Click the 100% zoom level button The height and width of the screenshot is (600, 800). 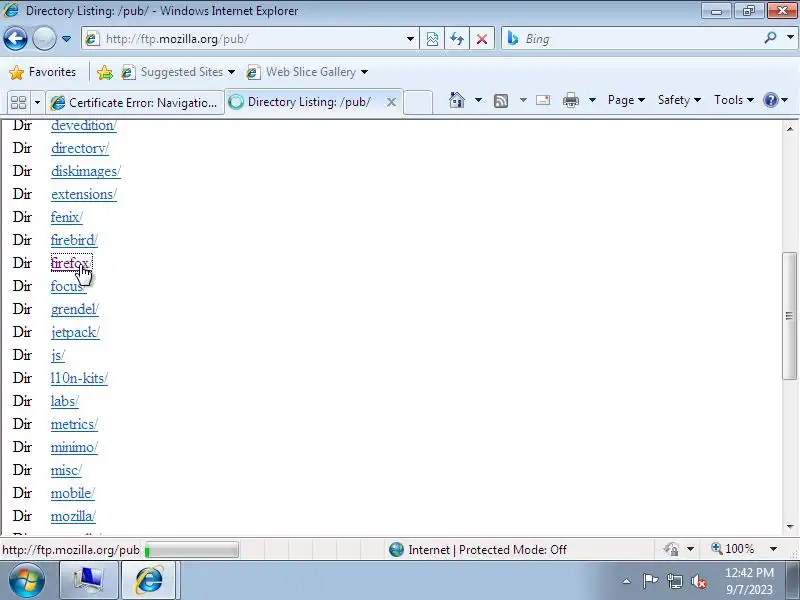click(x=733, y=549)
